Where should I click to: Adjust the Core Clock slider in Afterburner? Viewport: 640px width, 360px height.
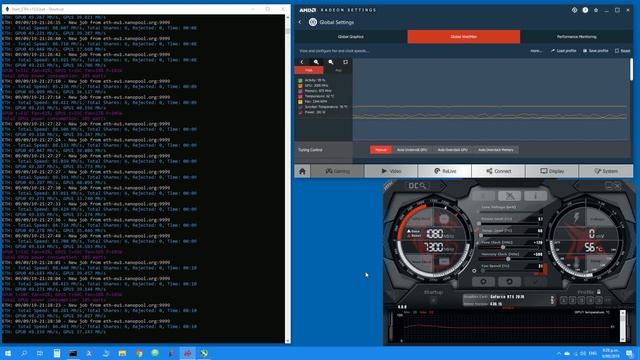coord(508,247)
